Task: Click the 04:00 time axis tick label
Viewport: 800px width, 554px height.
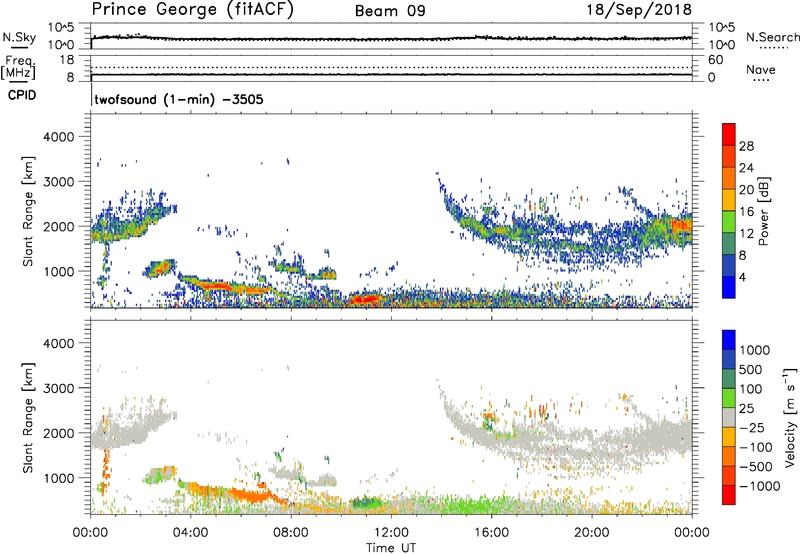Action: (x=190, y=533)
